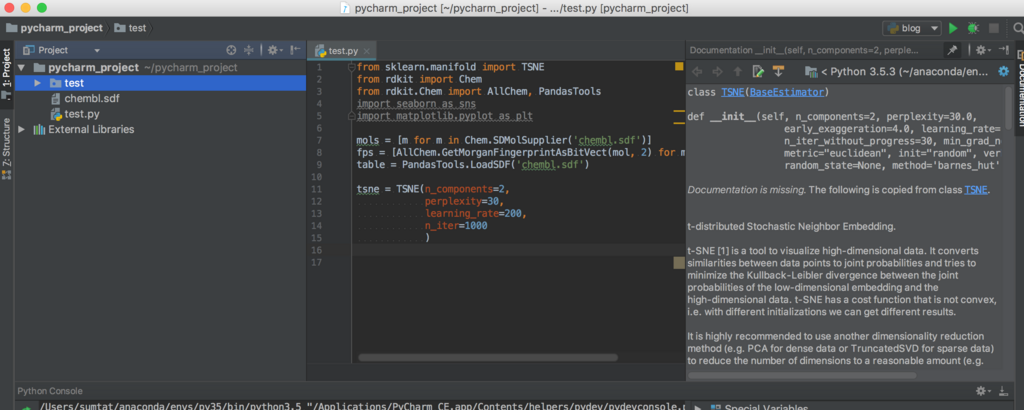Viewport: 1024px width, 410px height.
Task: Click the Python Console panel title
Action: pyautogui.click(x=50, y=391)
